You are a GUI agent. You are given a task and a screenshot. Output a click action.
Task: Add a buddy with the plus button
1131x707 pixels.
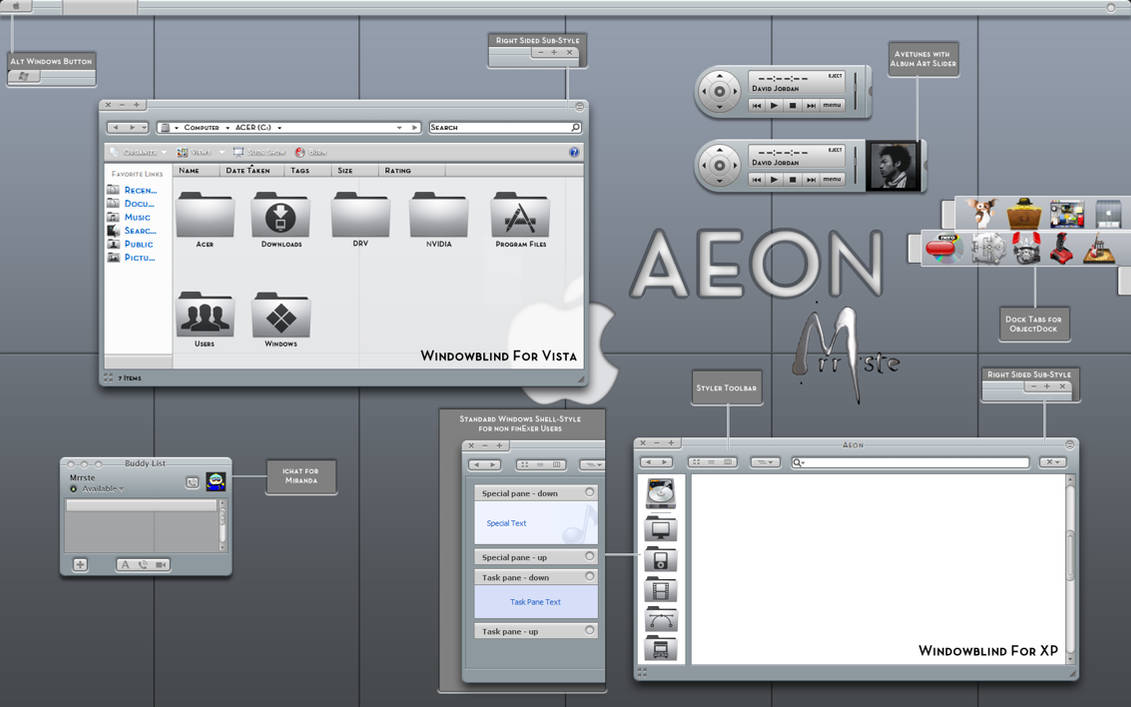tap(79, 564)
